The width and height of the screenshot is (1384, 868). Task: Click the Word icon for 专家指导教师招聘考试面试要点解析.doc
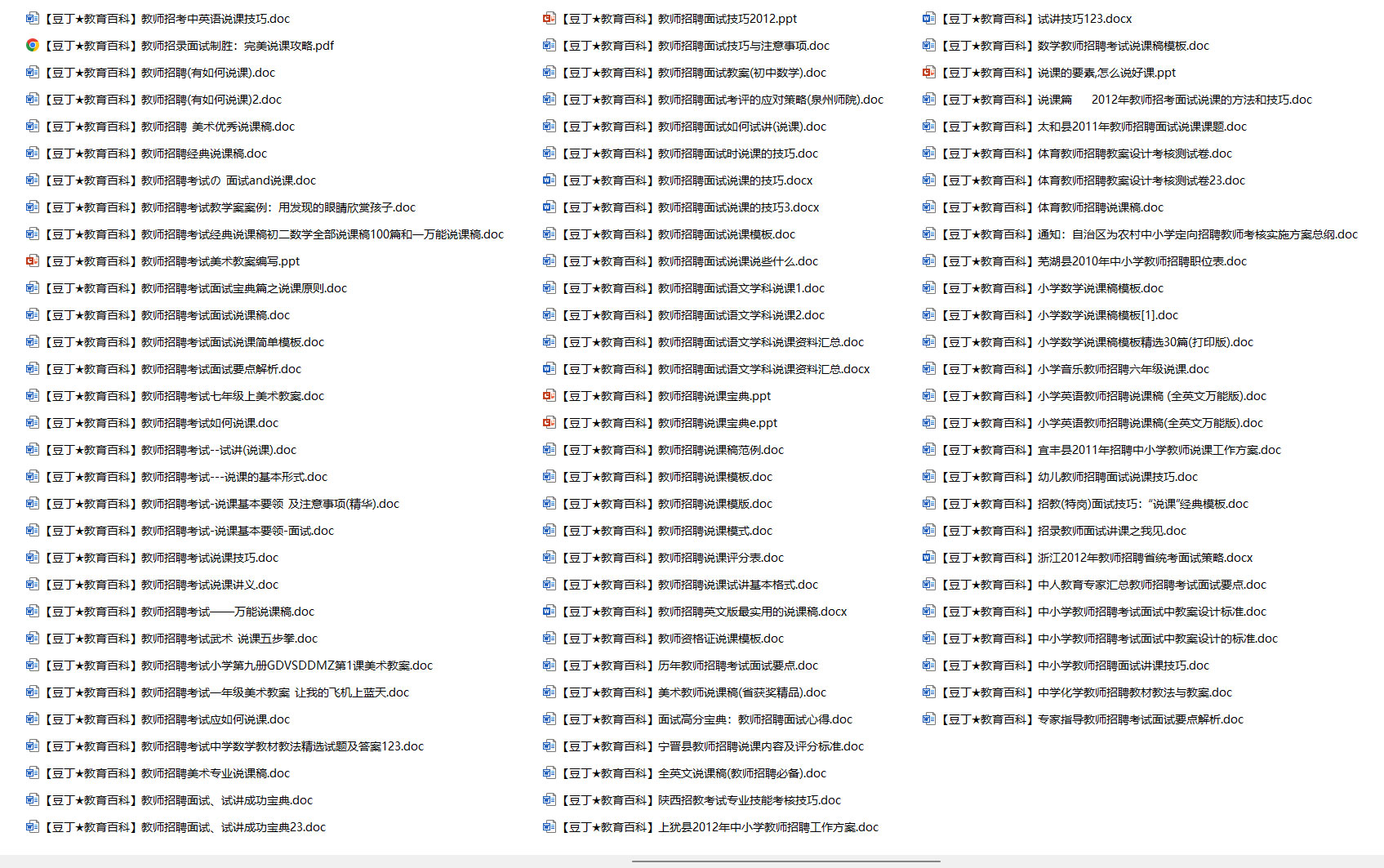(x=929, y=719)
